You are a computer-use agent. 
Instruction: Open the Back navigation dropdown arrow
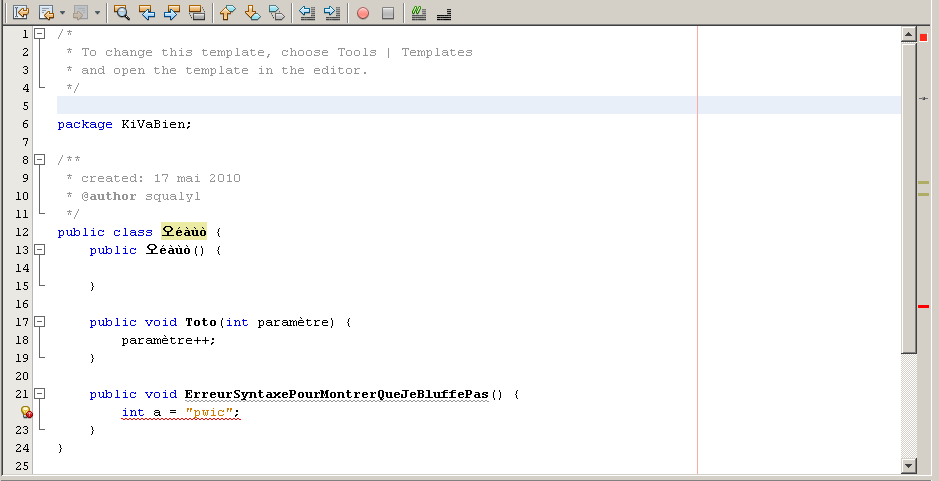tap(62, 13)
